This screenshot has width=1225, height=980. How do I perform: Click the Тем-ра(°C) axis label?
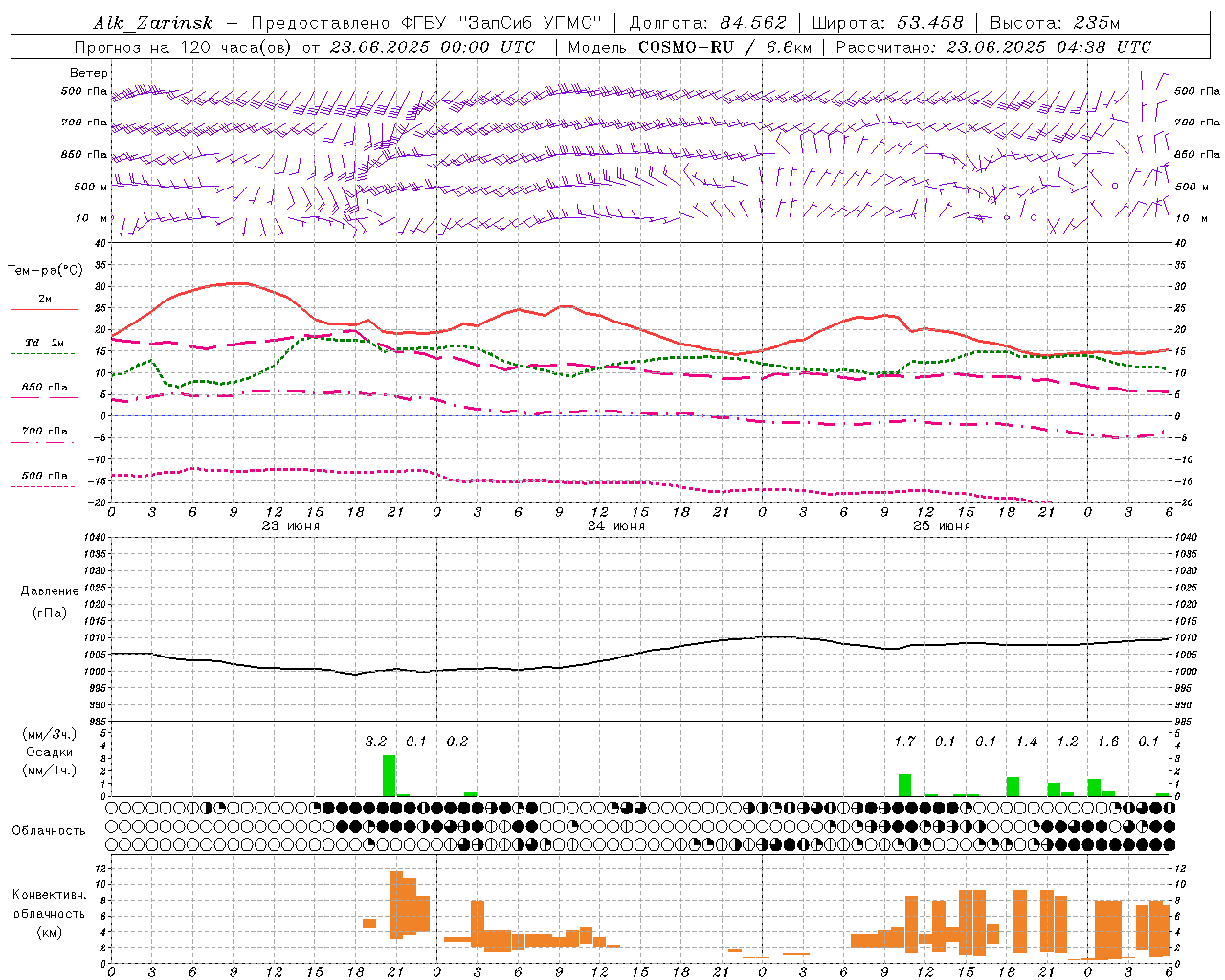click(x=45, y=271)
